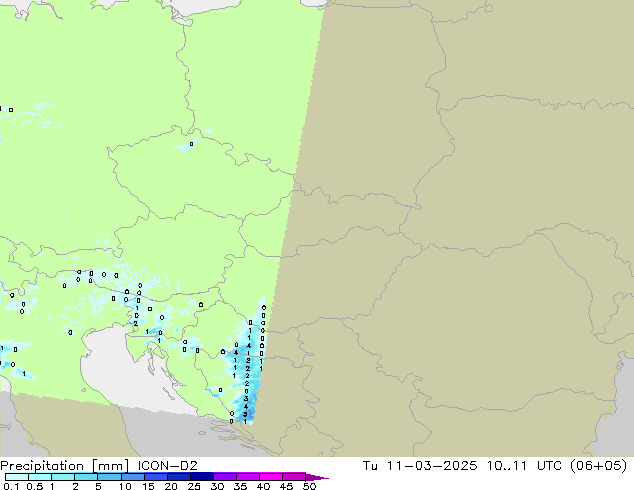Pick the 1–2 mm legend color box

click(63, 477)
